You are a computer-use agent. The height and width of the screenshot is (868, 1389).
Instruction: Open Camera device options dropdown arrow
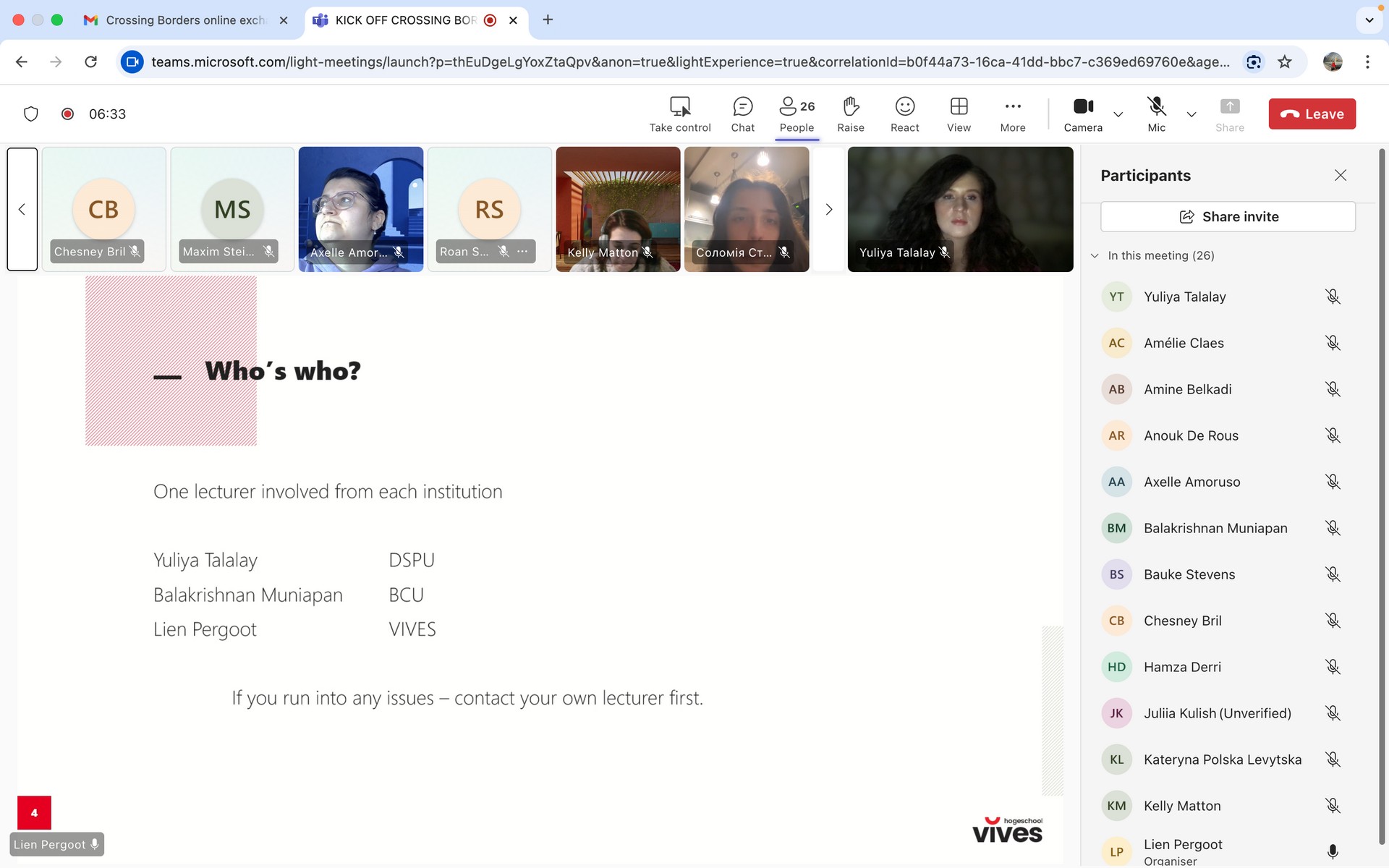(x=1118, y=114)
